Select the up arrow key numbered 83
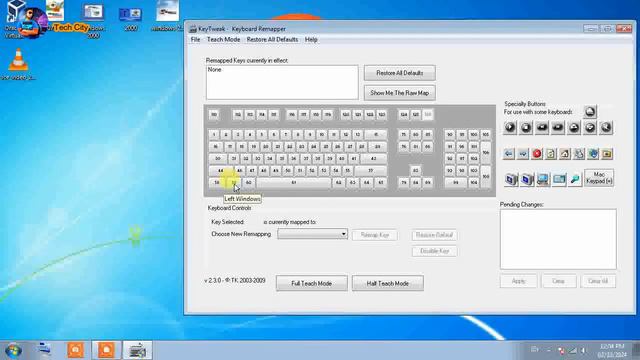This screenshot has width=640, height=360. [416, 171]
